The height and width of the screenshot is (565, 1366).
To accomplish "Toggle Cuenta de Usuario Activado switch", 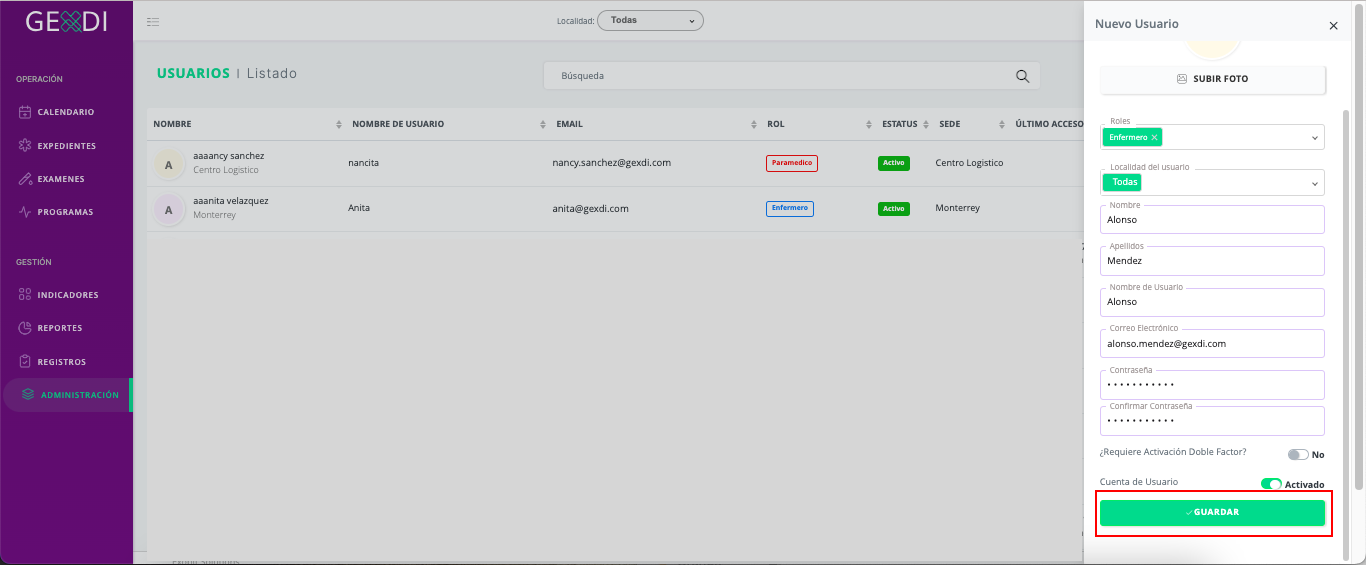I will tap(1271, 484).
